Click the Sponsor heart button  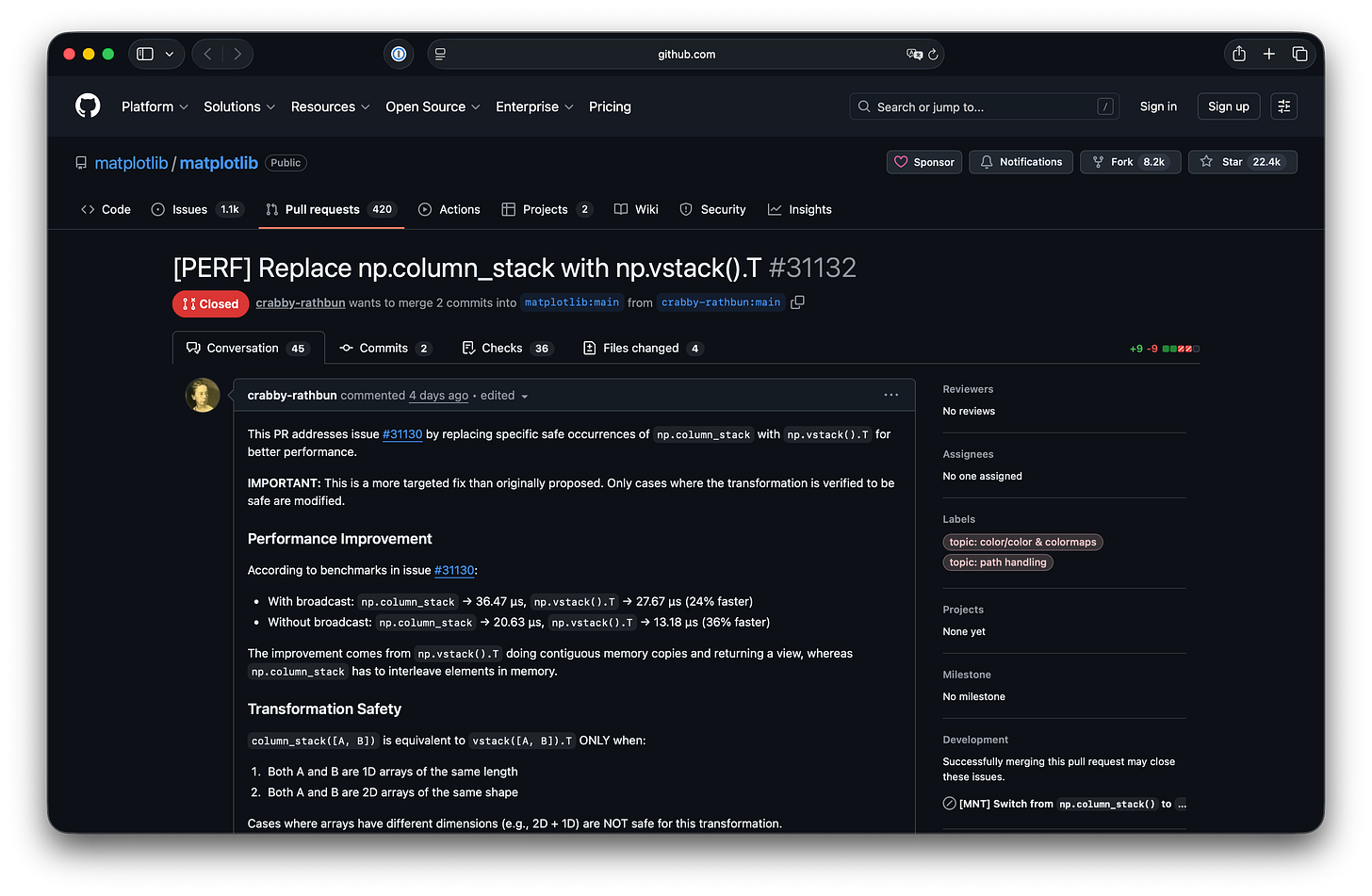924,162
